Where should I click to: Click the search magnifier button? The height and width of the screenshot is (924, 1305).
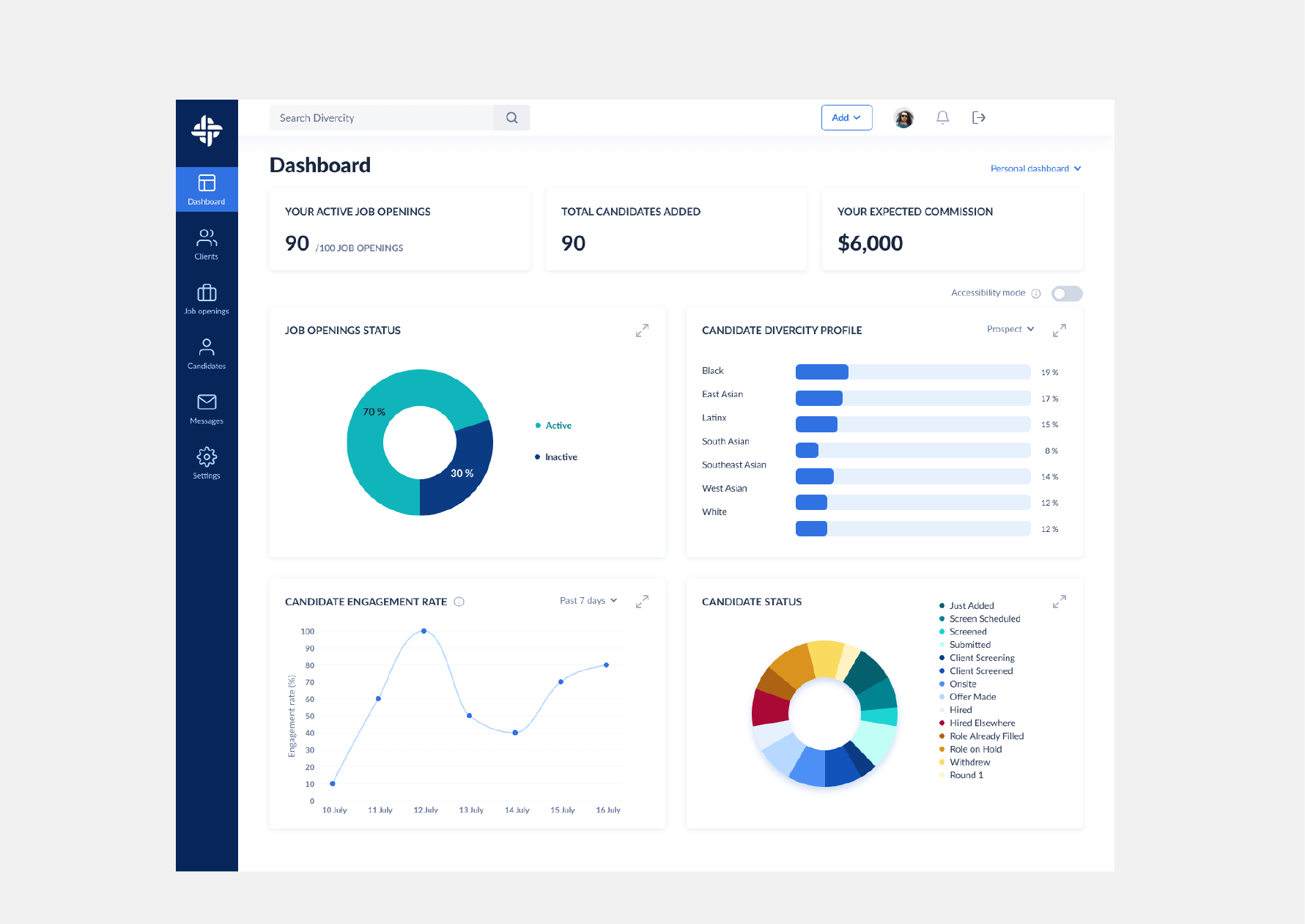511,118
